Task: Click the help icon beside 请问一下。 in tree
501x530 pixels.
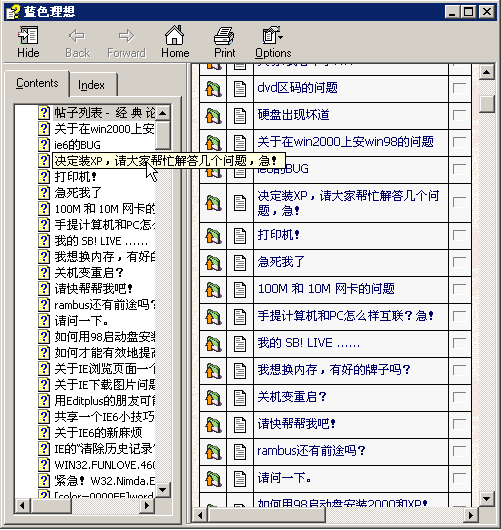Action: pyautogui.click(x=44, y=320)
